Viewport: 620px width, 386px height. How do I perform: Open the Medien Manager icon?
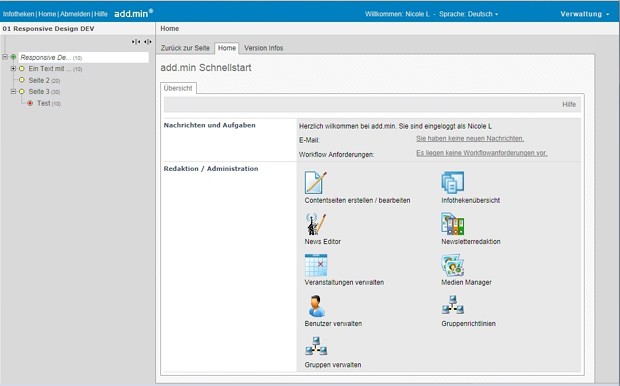click(453, 265)
